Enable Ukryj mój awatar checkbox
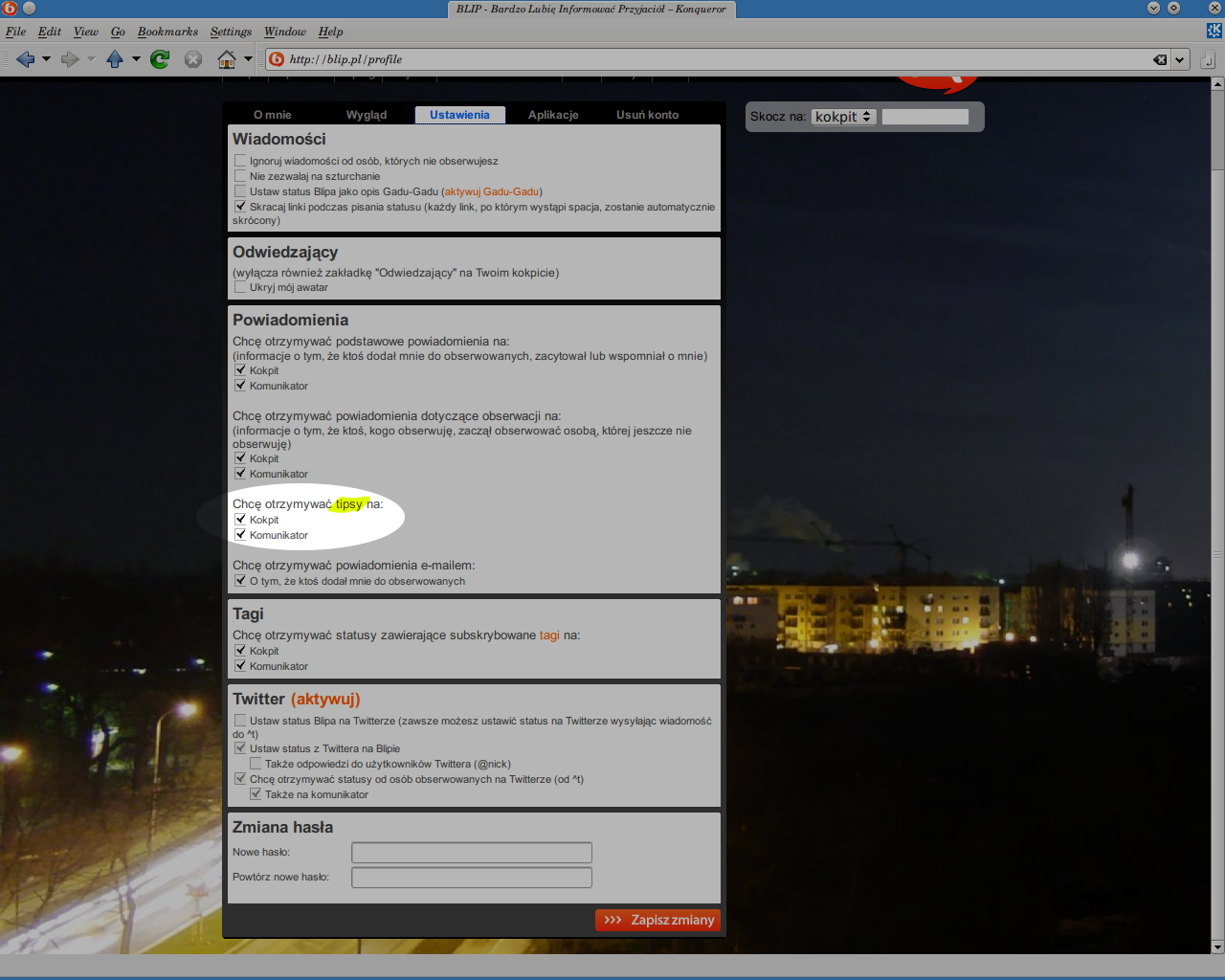The height and width of the screenshot is (980, 1225). [240, 287]
